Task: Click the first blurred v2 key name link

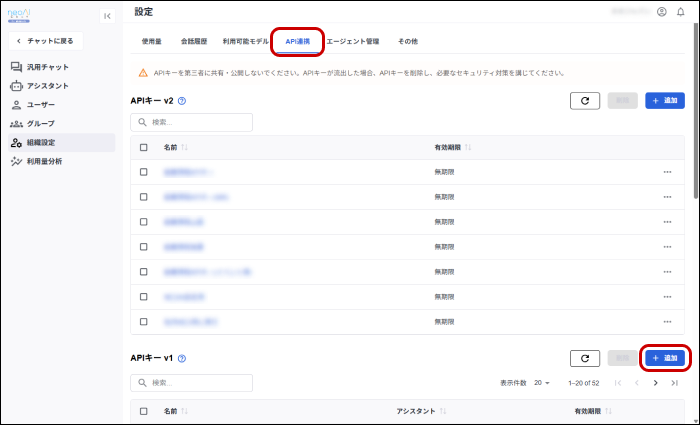Action: [188, 172]
